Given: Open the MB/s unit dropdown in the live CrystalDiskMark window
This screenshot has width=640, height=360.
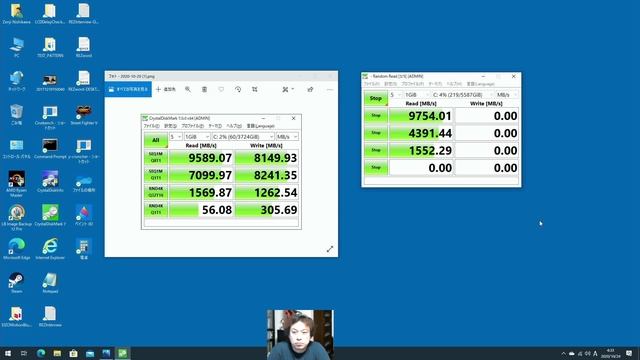Looking at the screenshot, I should pos(507,95).
